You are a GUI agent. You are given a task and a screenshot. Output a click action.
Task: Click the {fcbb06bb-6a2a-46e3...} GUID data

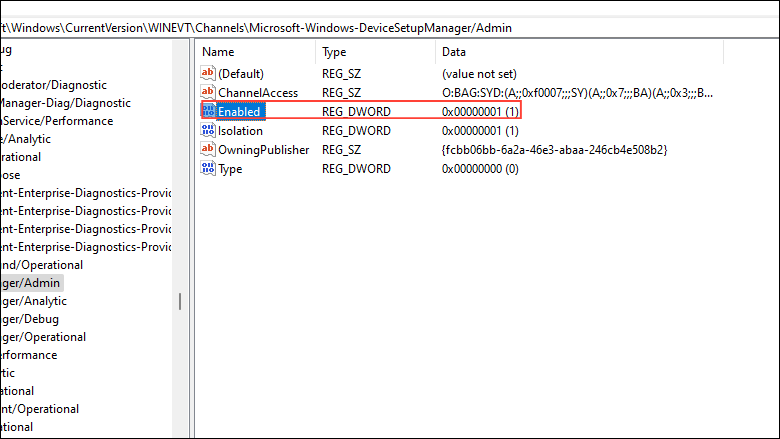click(x=554, y=150)
